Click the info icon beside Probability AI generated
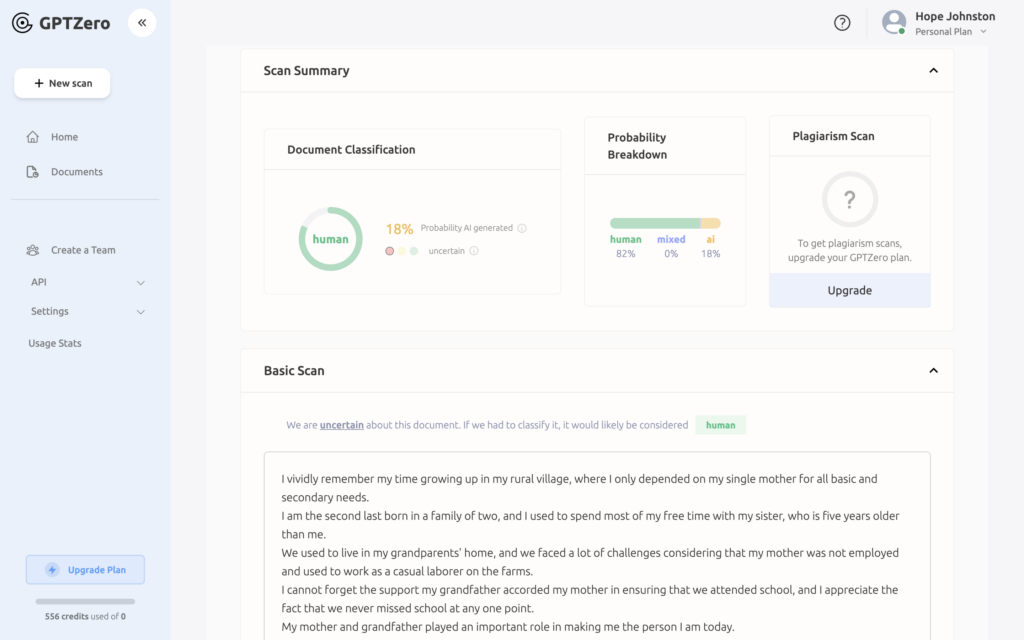Image resolution: width=1024 pixels, height=640 pixels. pyautogui.click(x=521, y=227)
